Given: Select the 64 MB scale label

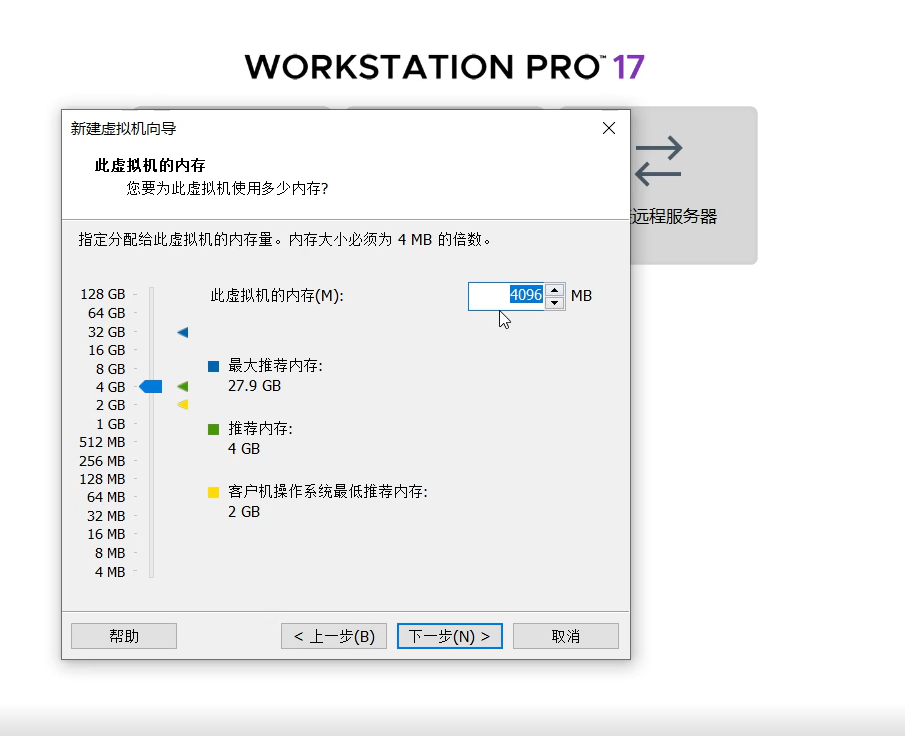Looking at the screenshot, I should [x=106, y=497].
